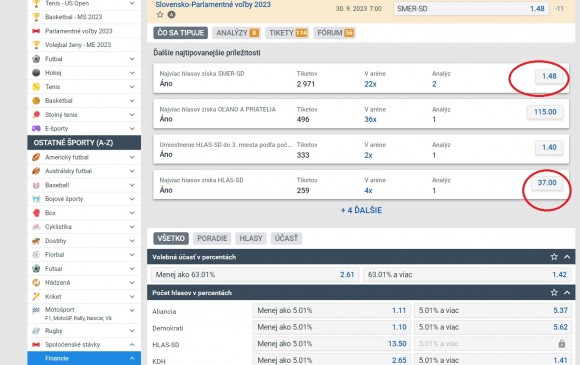This screenshot has width=580, height=365.
Task: Select the HLASY filter tab
Action: tap(251, 239)
